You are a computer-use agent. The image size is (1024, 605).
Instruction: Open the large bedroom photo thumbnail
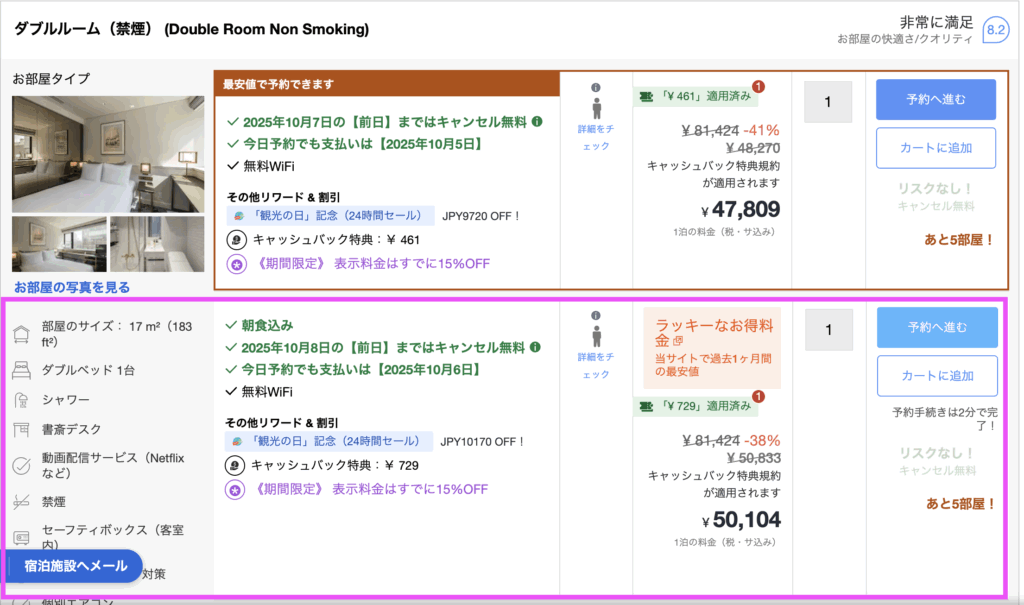coord(107,153)
